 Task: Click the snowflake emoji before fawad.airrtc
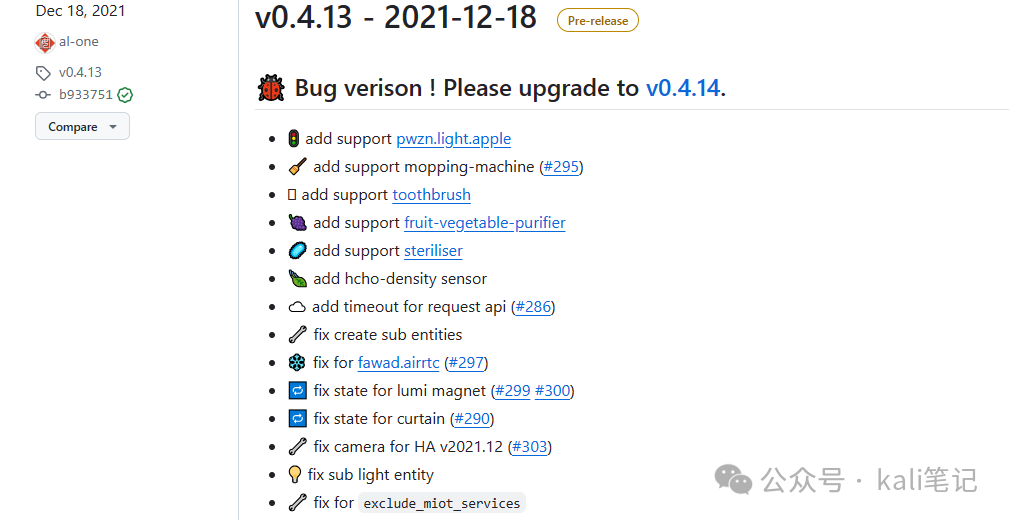click(x=297, y=362)
